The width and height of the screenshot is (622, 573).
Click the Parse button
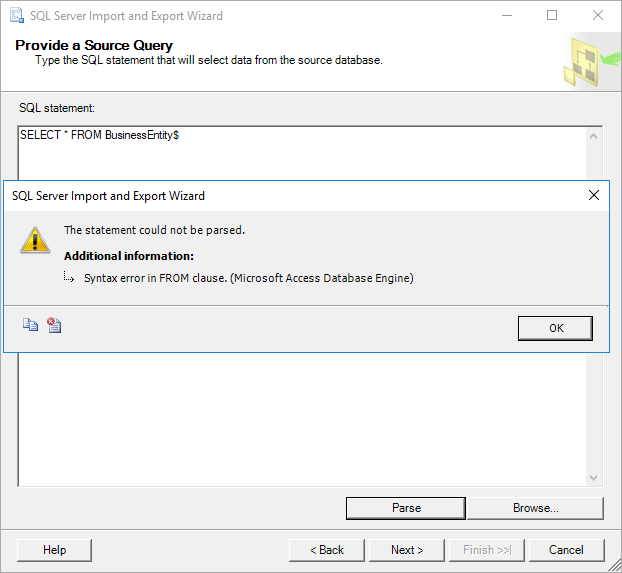click(x=406, y=508)
